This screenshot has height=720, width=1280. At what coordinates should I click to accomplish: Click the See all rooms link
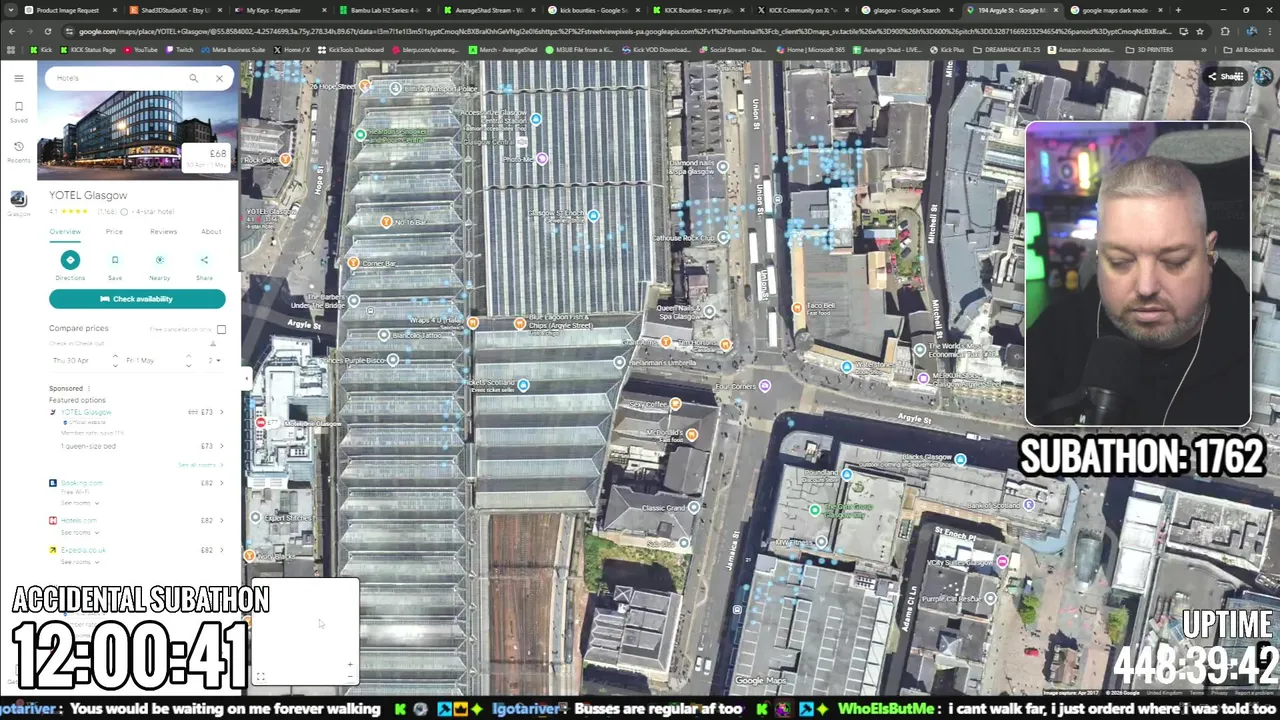pos(198,465)
